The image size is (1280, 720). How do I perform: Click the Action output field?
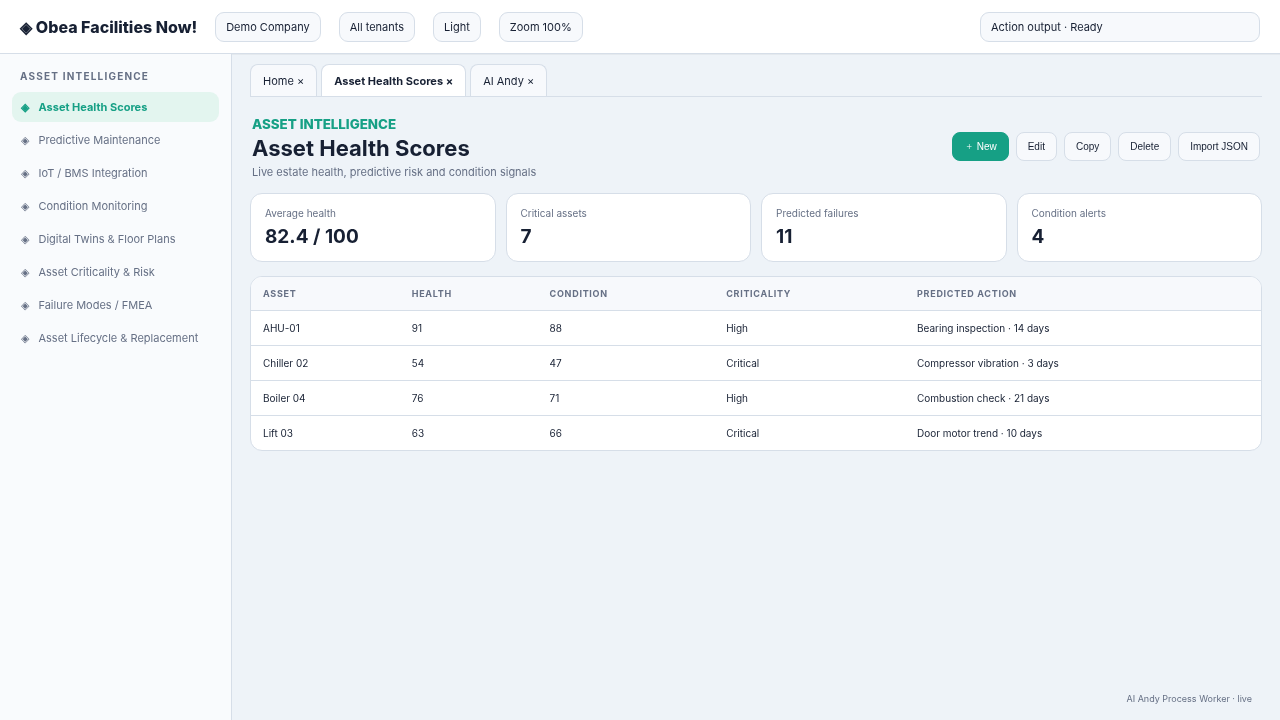(x=1120, y=27)
